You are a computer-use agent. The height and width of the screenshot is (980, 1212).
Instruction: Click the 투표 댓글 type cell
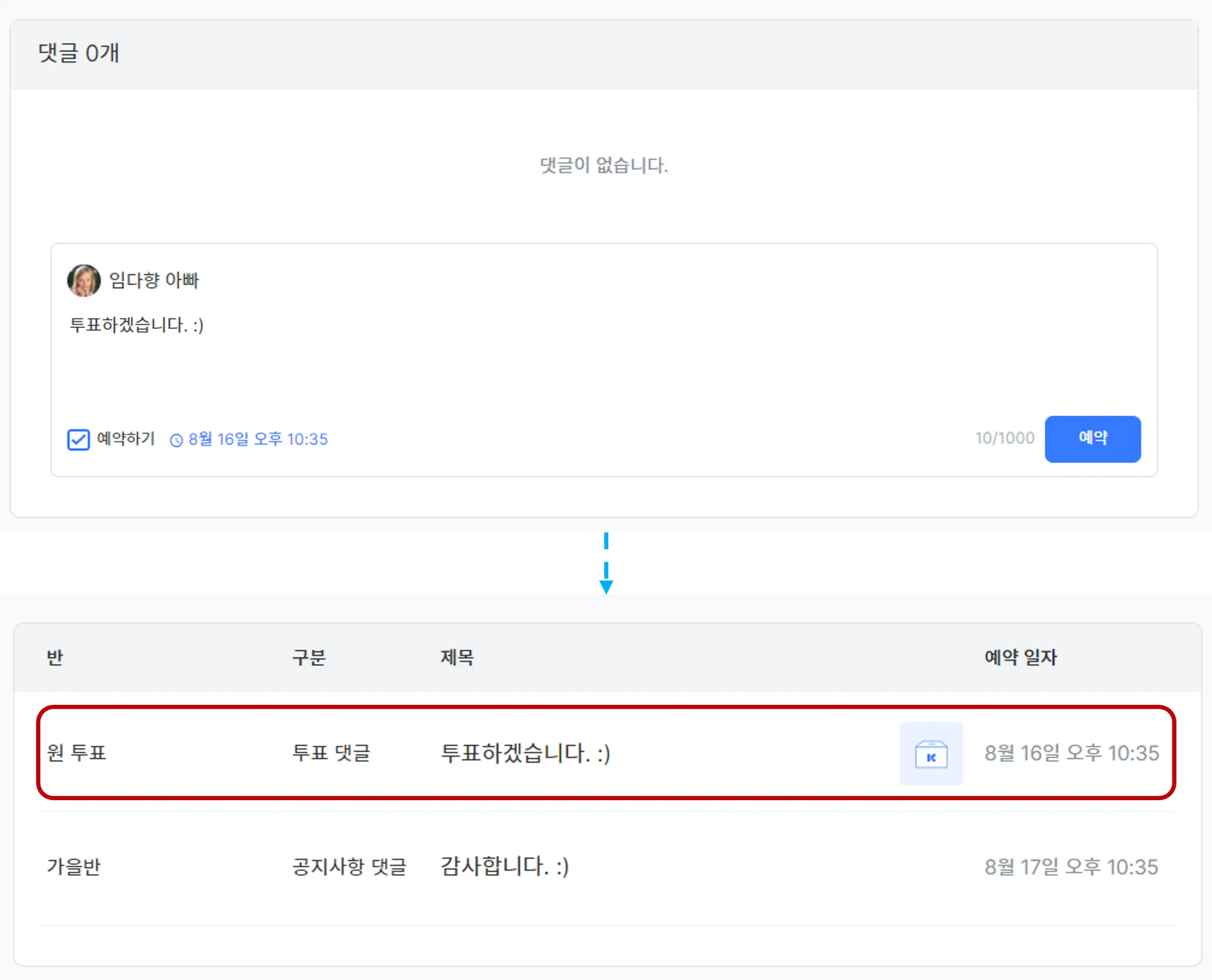point(331,753)
